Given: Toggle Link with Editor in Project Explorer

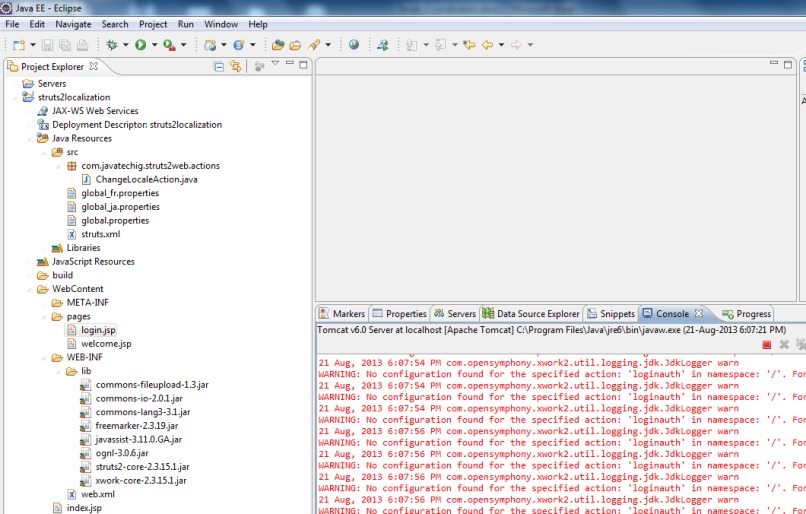Looking at the screenshot, I should (x=236, y=67).
